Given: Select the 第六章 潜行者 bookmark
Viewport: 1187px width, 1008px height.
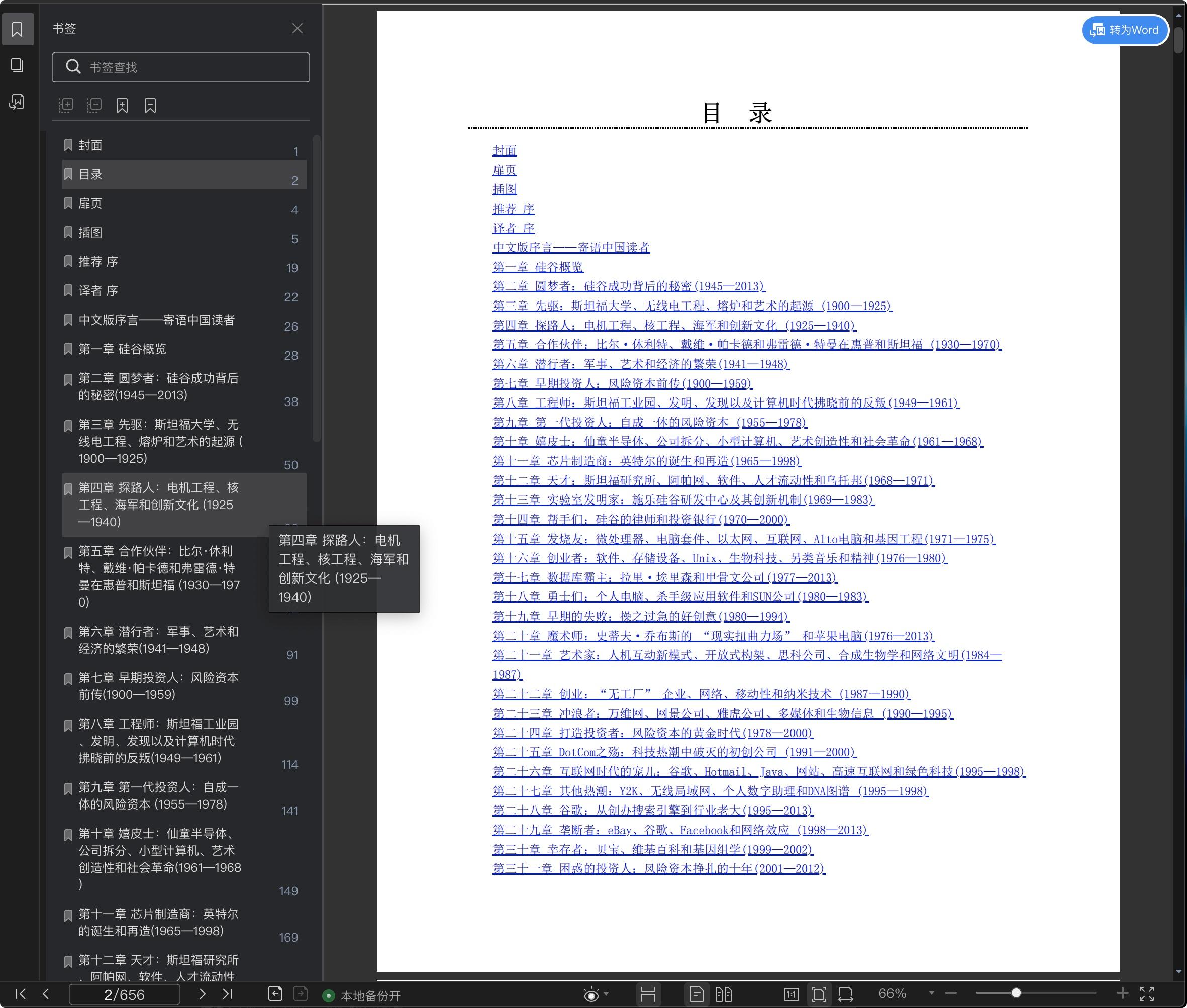Looking at the screenshot, I should point(184,640).
